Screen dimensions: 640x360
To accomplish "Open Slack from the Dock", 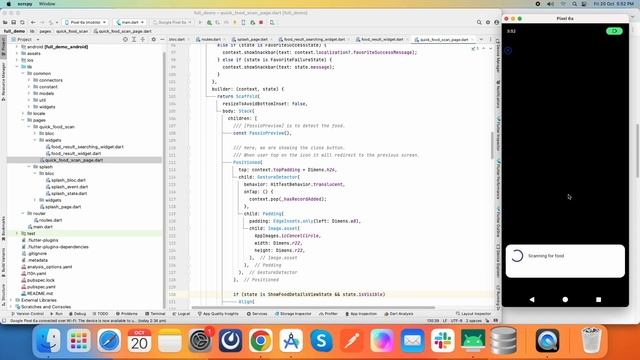I will (x=442, y=340).
